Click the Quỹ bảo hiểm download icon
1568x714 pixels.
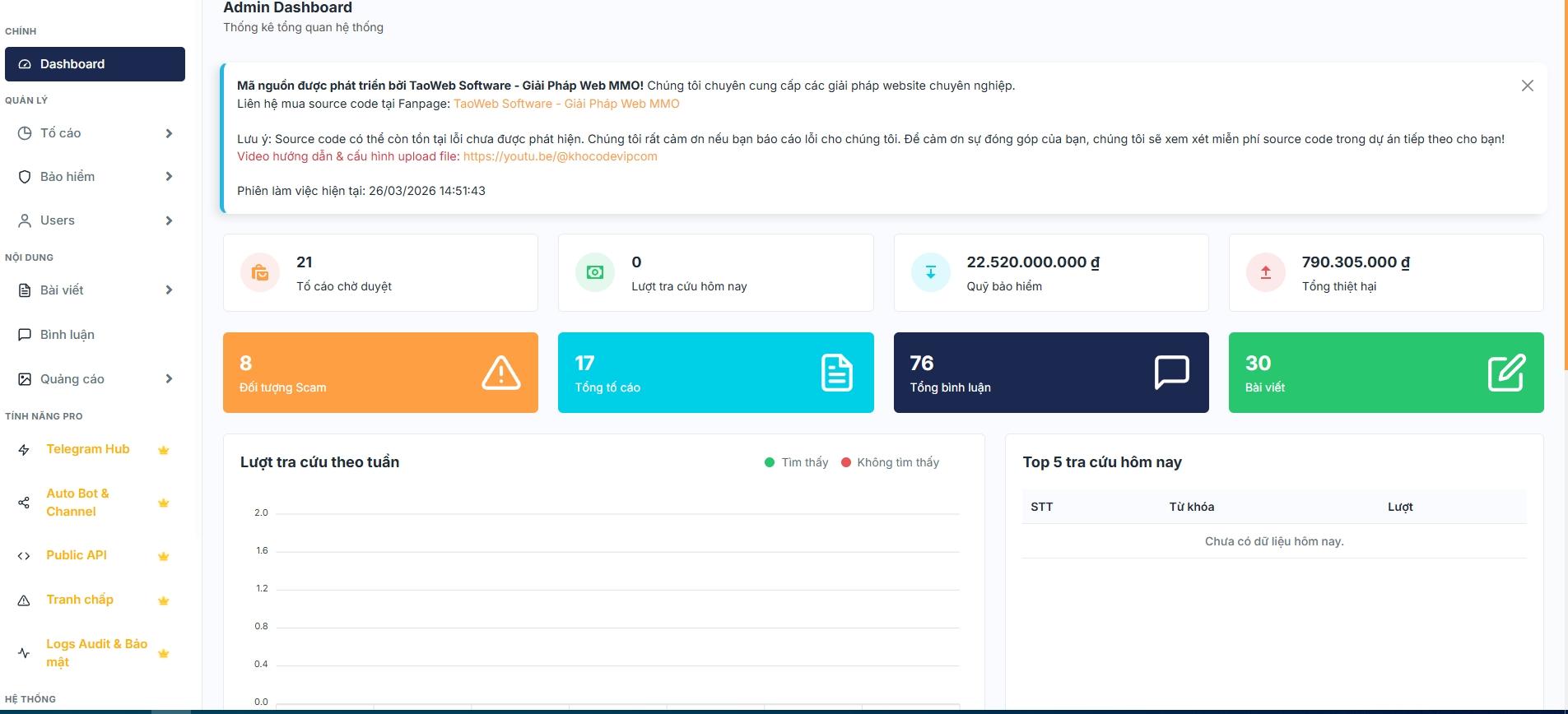tap(930, 273)
